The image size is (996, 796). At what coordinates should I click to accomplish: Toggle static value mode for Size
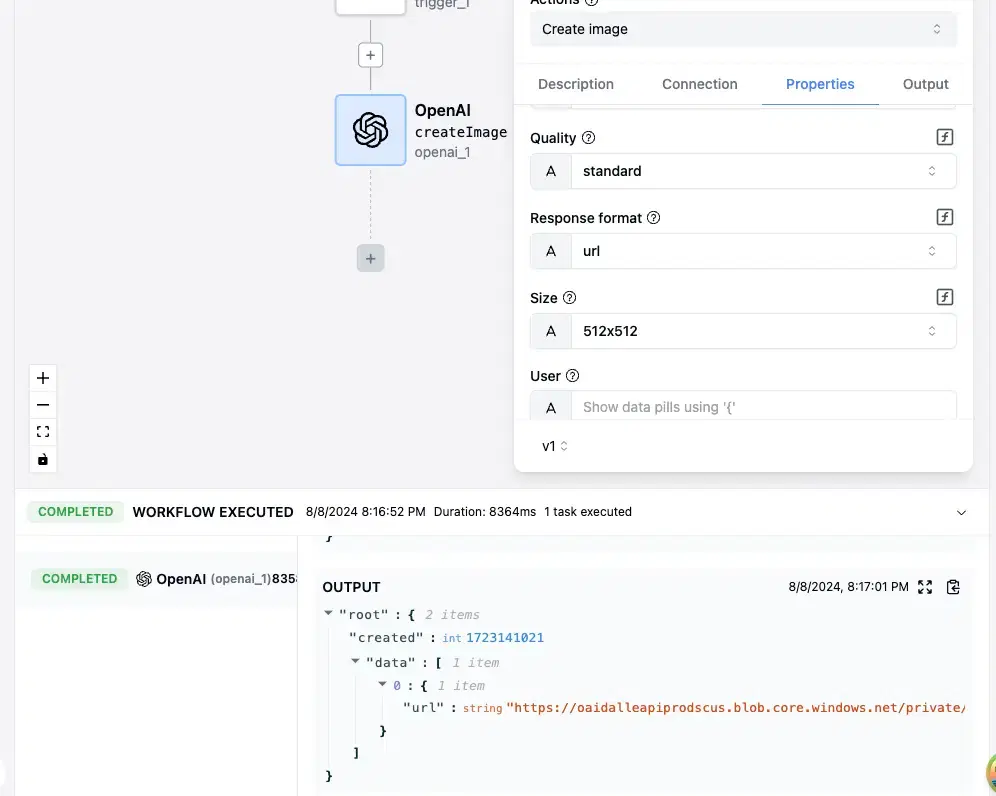550,331
